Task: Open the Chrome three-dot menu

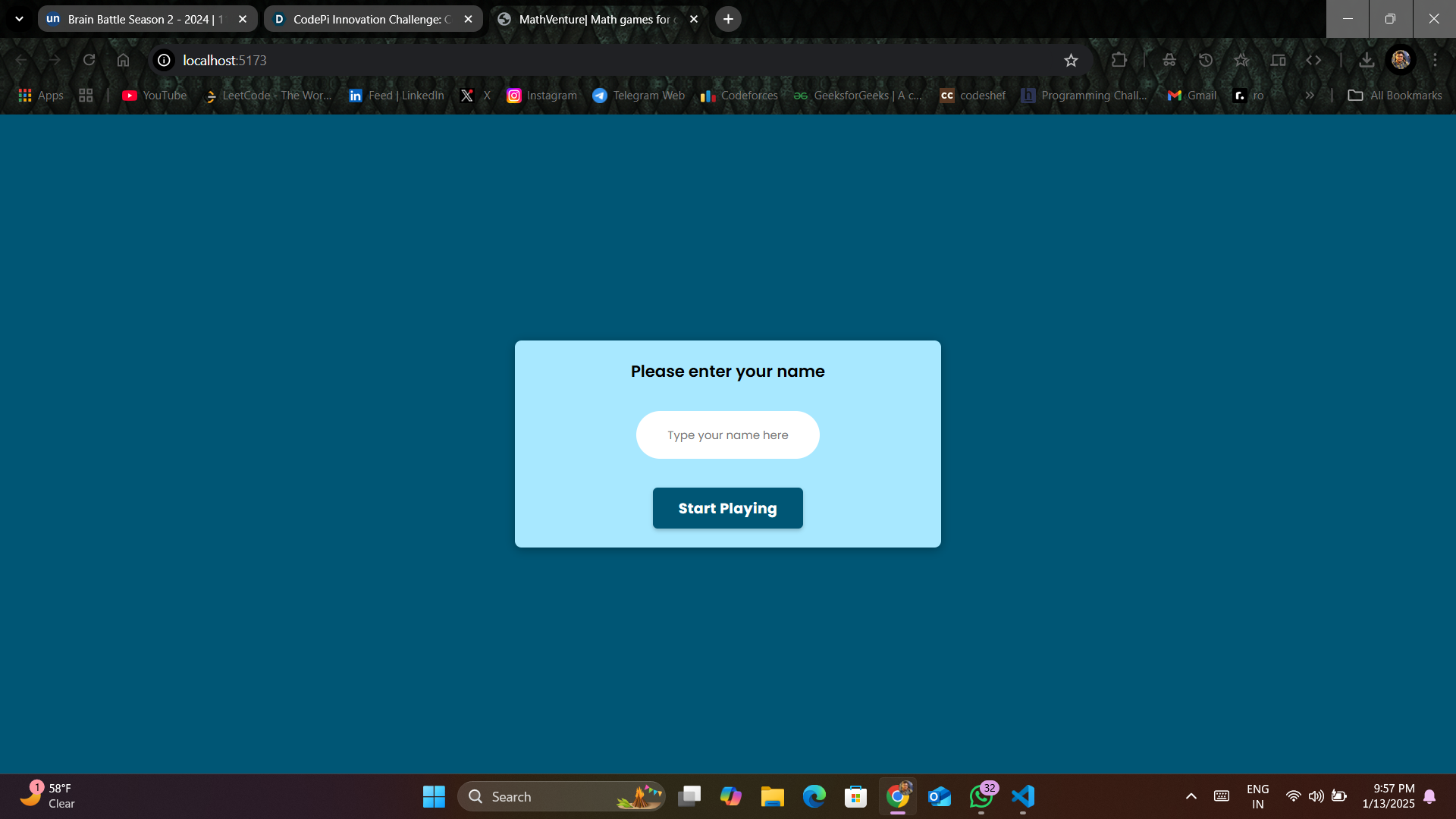Action: pos(1435,61)
